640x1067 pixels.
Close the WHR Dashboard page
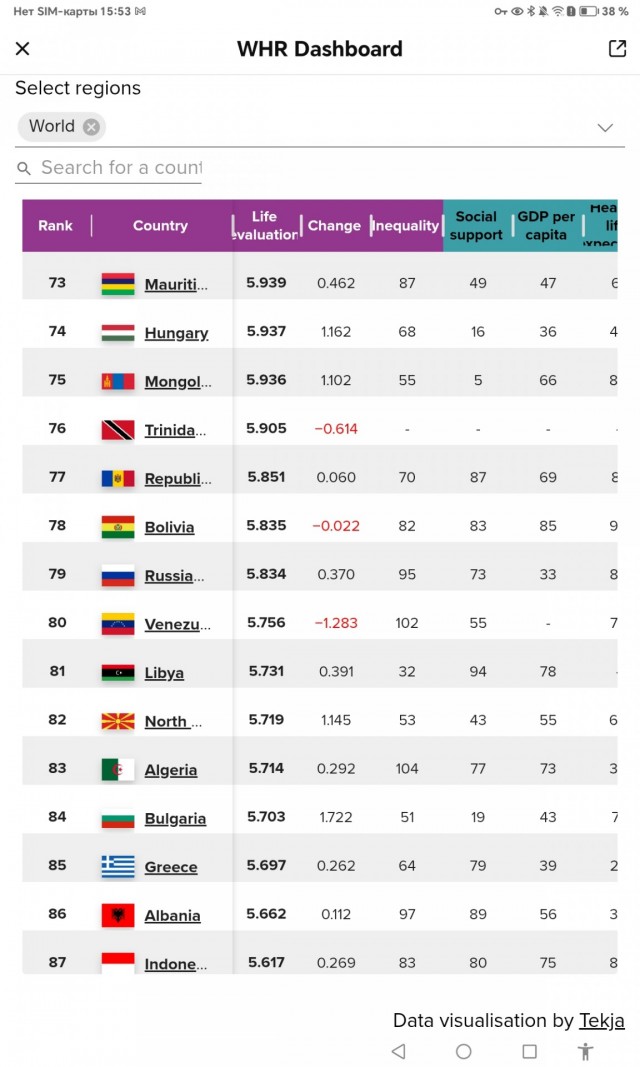(x=23, y=49)
